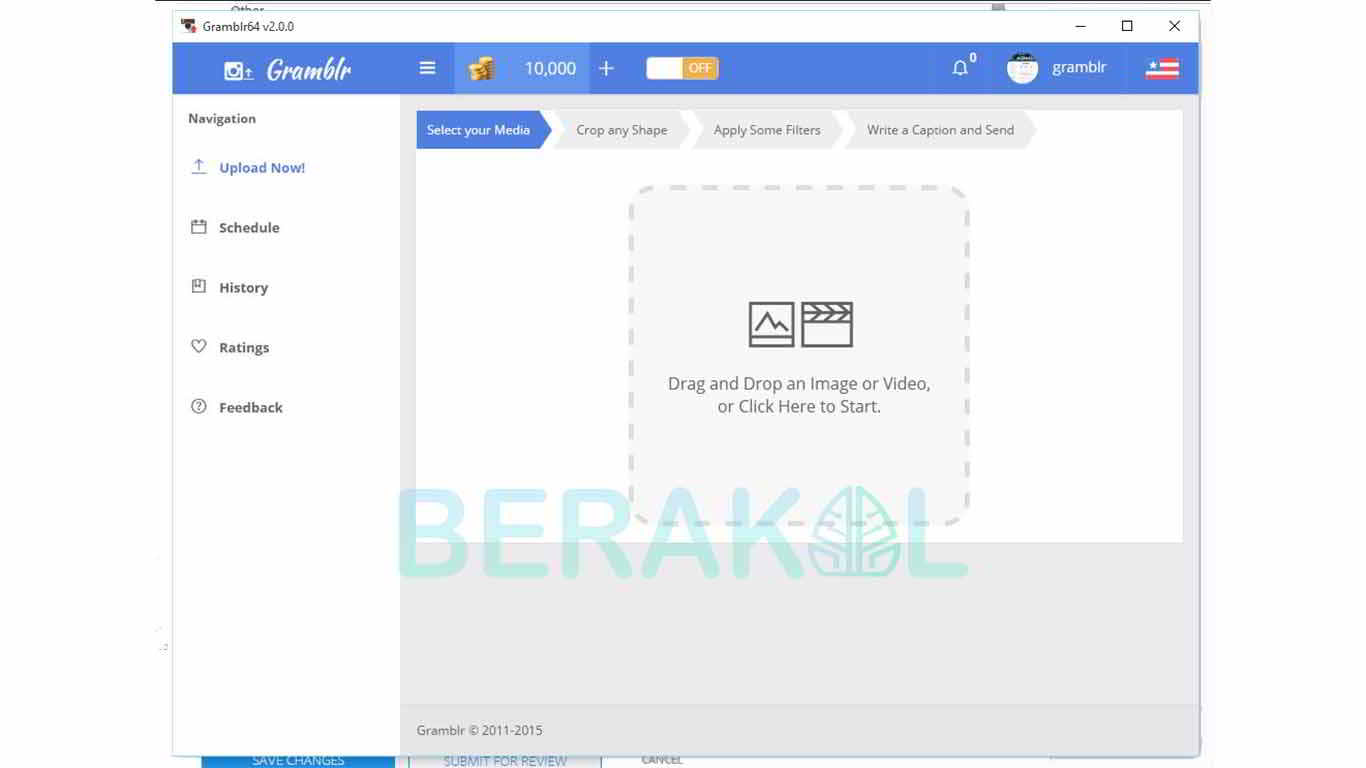1366x768 pixels.
Task: Select the Write a Caption and Send step
Action: pyautogui.click(x=939, y=130)
